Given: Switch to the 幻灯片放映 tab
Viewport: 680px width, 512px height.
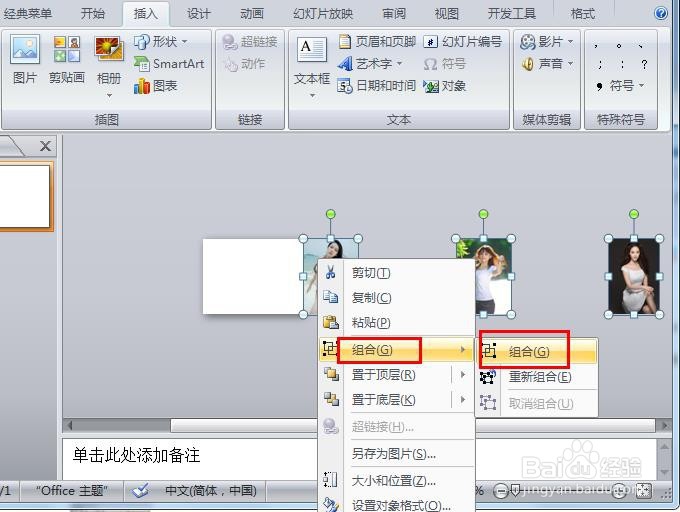Looking at the screenshot, I should [323, 13].
